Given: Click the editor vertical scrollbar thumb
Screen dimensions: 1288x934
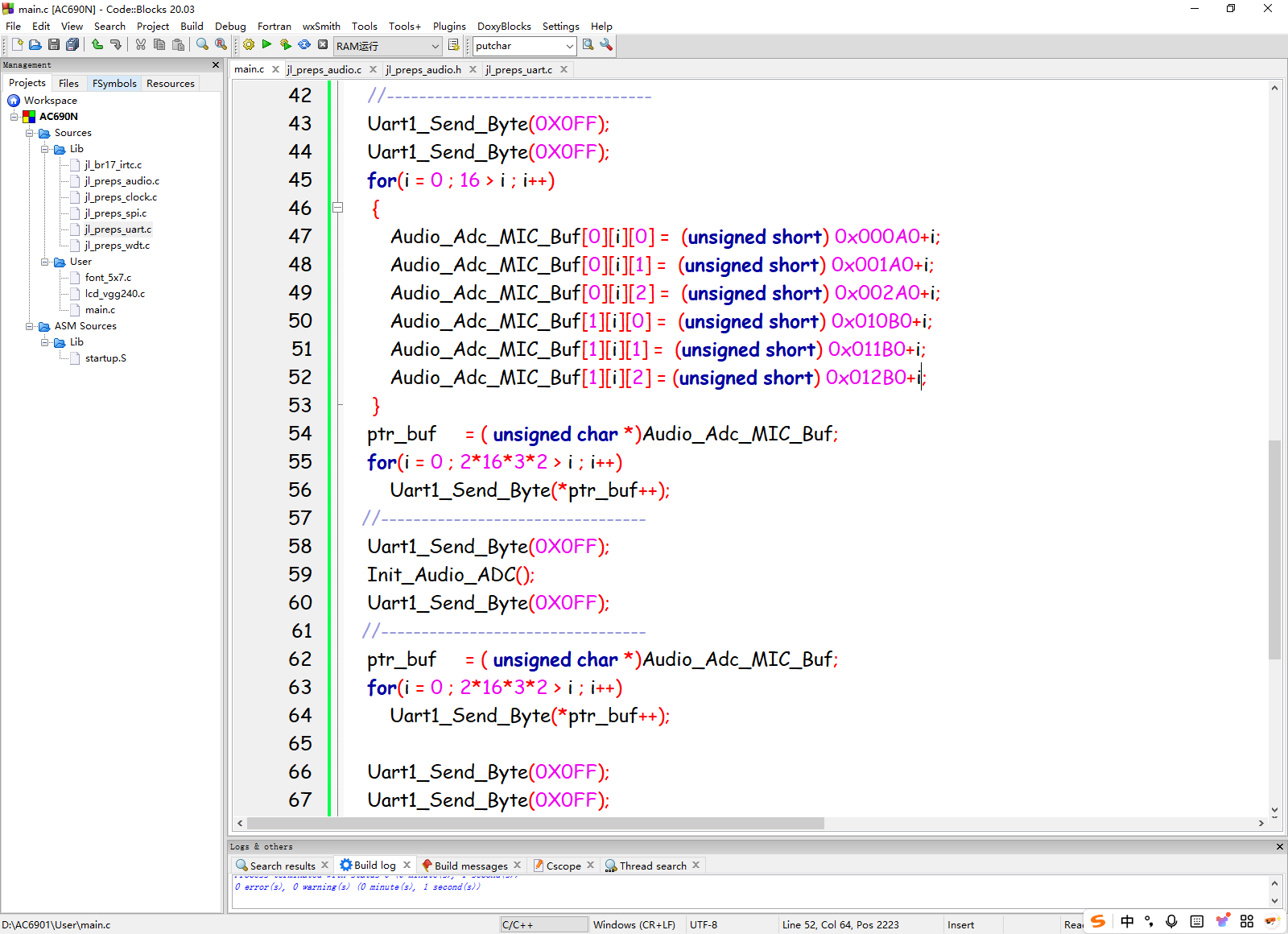Looking at the screenshot, I should point(1274,550).
